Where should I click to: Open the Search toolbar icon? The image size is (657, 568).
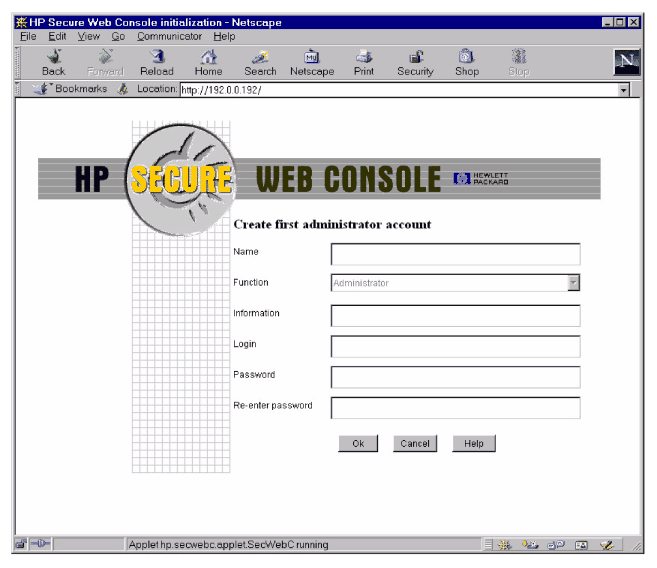pyautogui.click(x=260, y=56)
